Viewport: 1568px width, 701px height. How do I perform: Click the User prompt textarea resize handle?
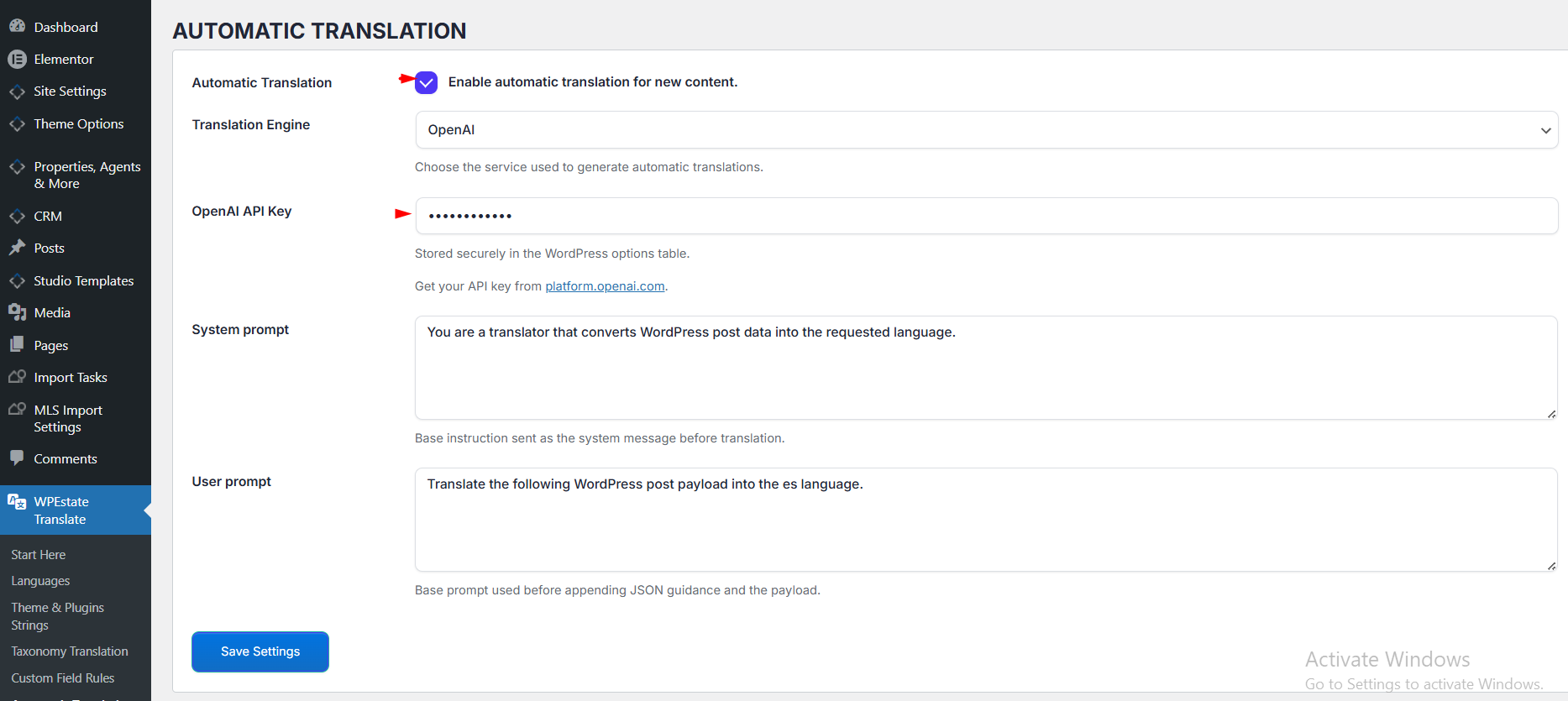click(1551, 566)
